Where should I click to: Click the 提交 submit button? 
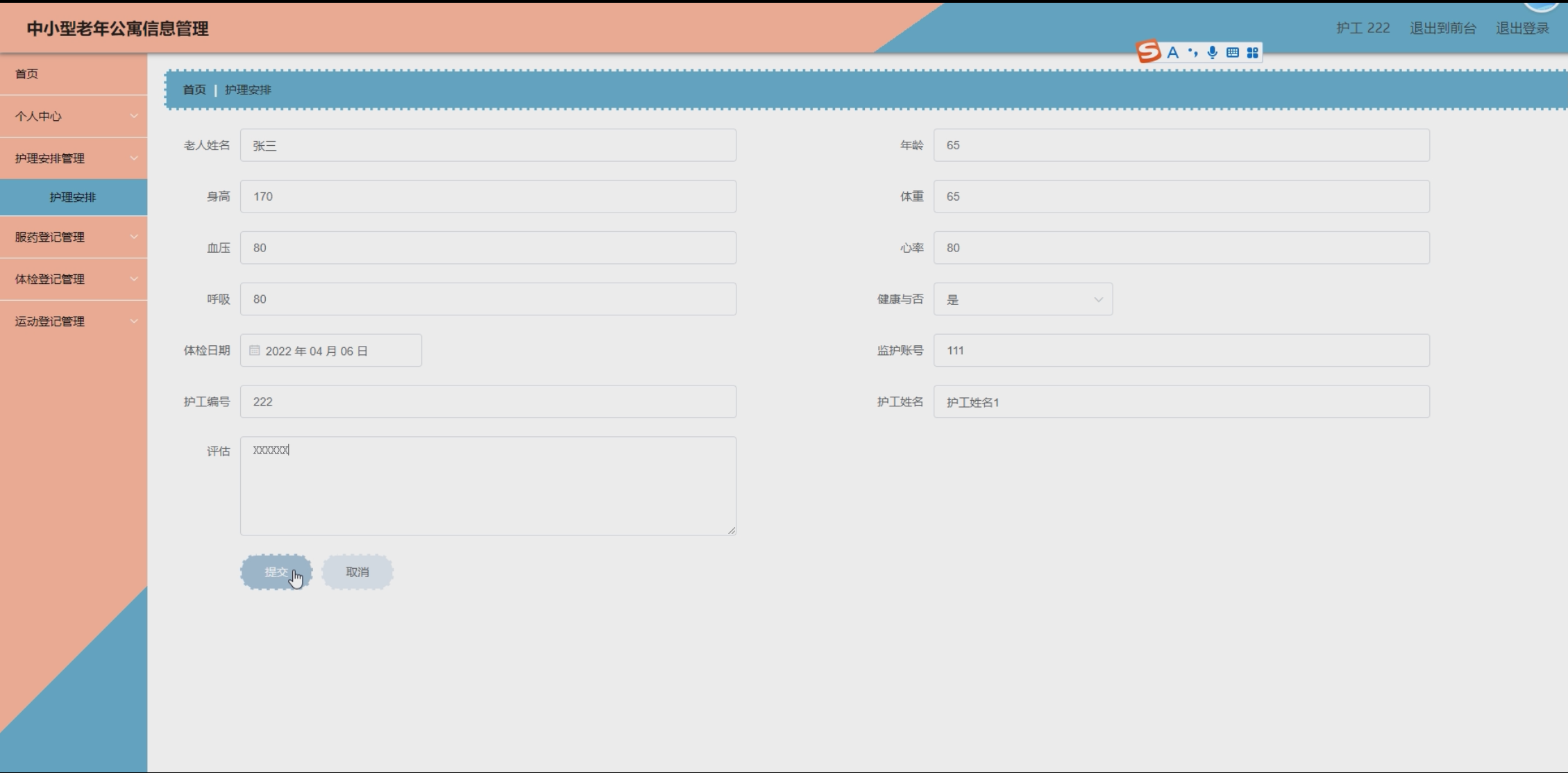click(x=276, y=572)
